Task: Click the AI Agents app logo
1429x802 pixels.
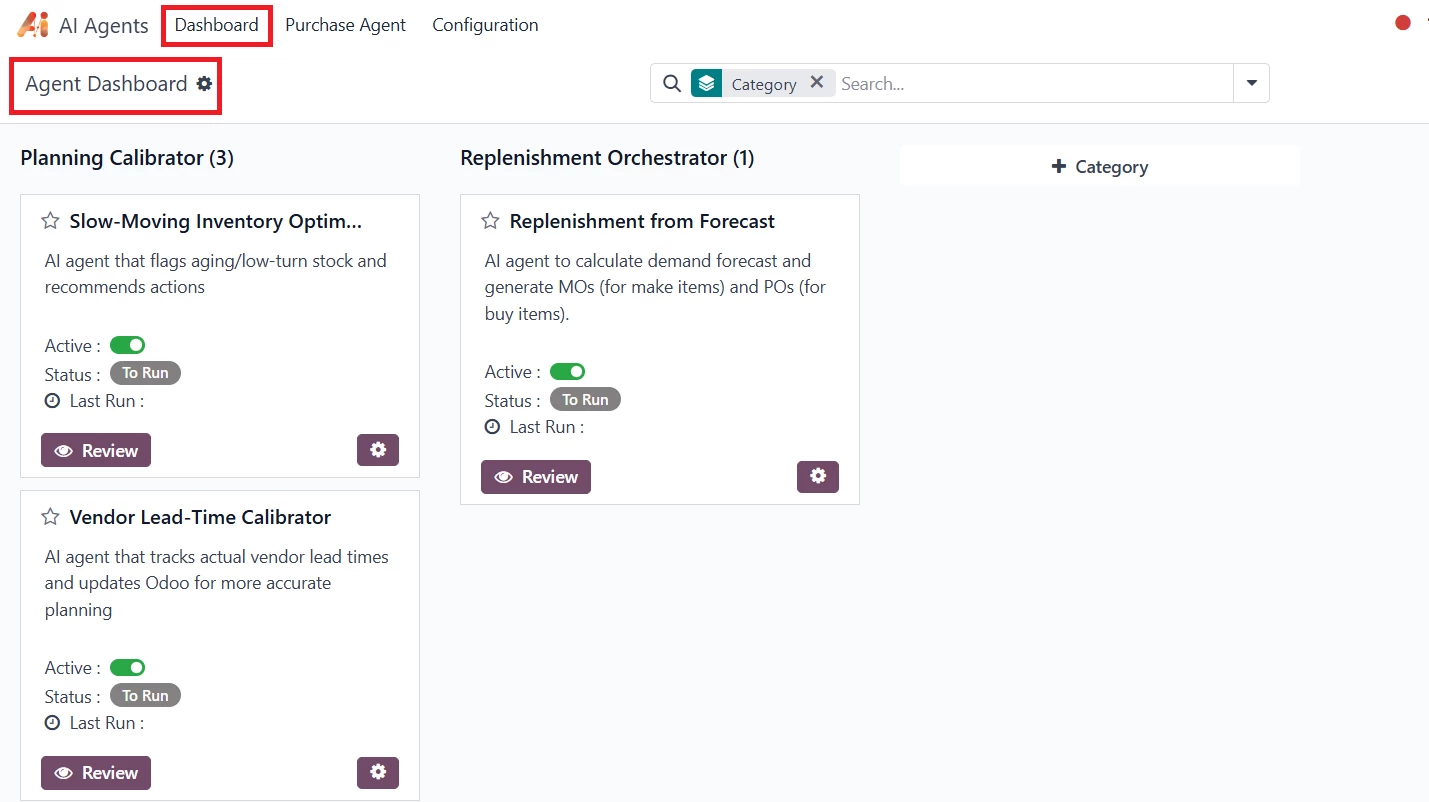Action: pos(33,25)
